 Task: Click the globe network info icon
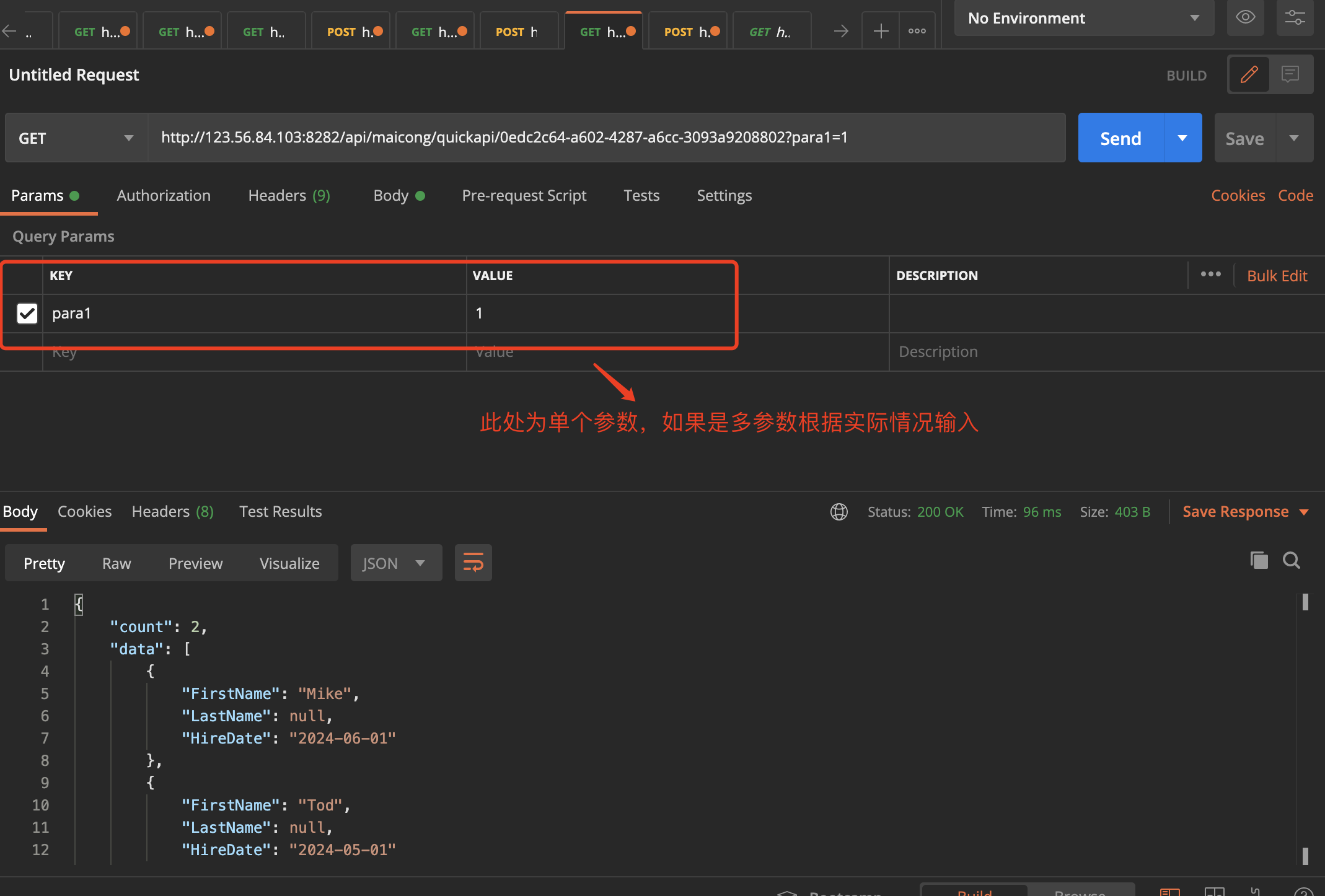[839, 512]
